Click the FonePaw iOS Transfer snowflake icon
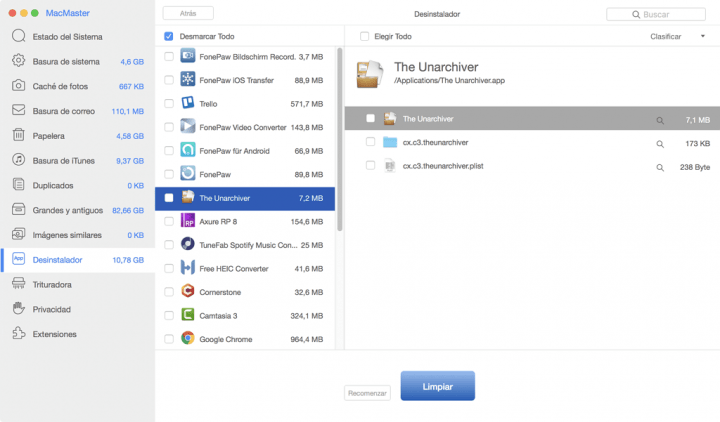720x422 pixels. pyautogui.click(x=187, y=79)
